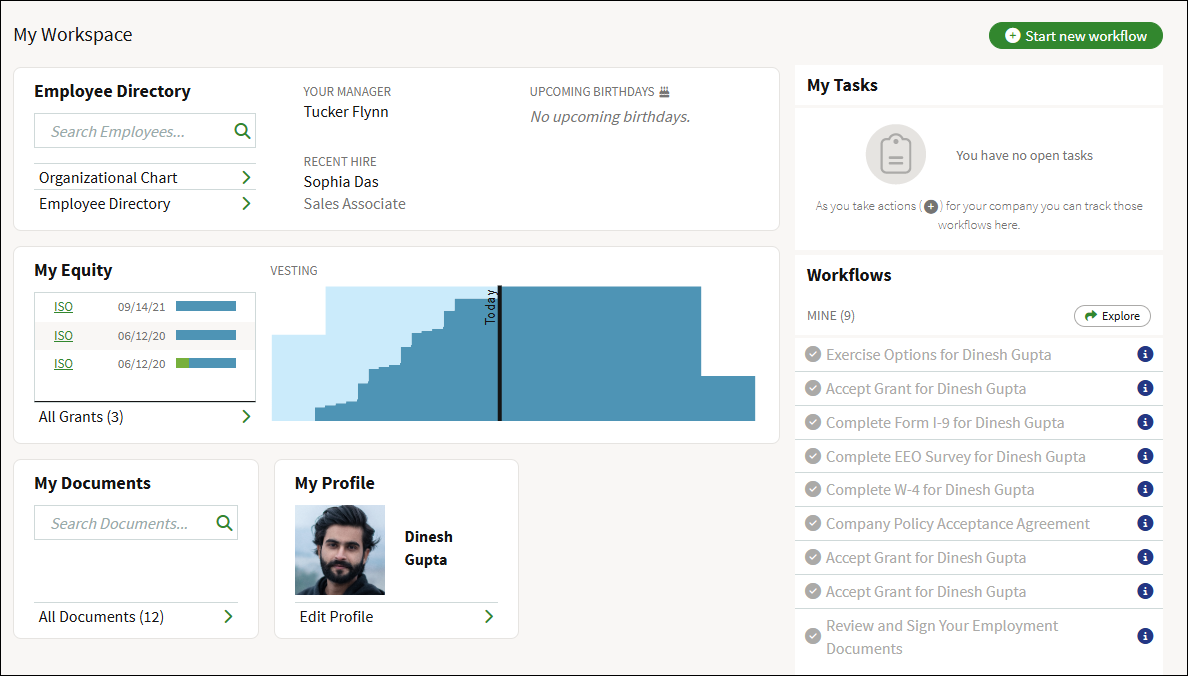1188x676 pixels.
Task: Open All Grants (3) chevron arrow
Action: point(246,416)
